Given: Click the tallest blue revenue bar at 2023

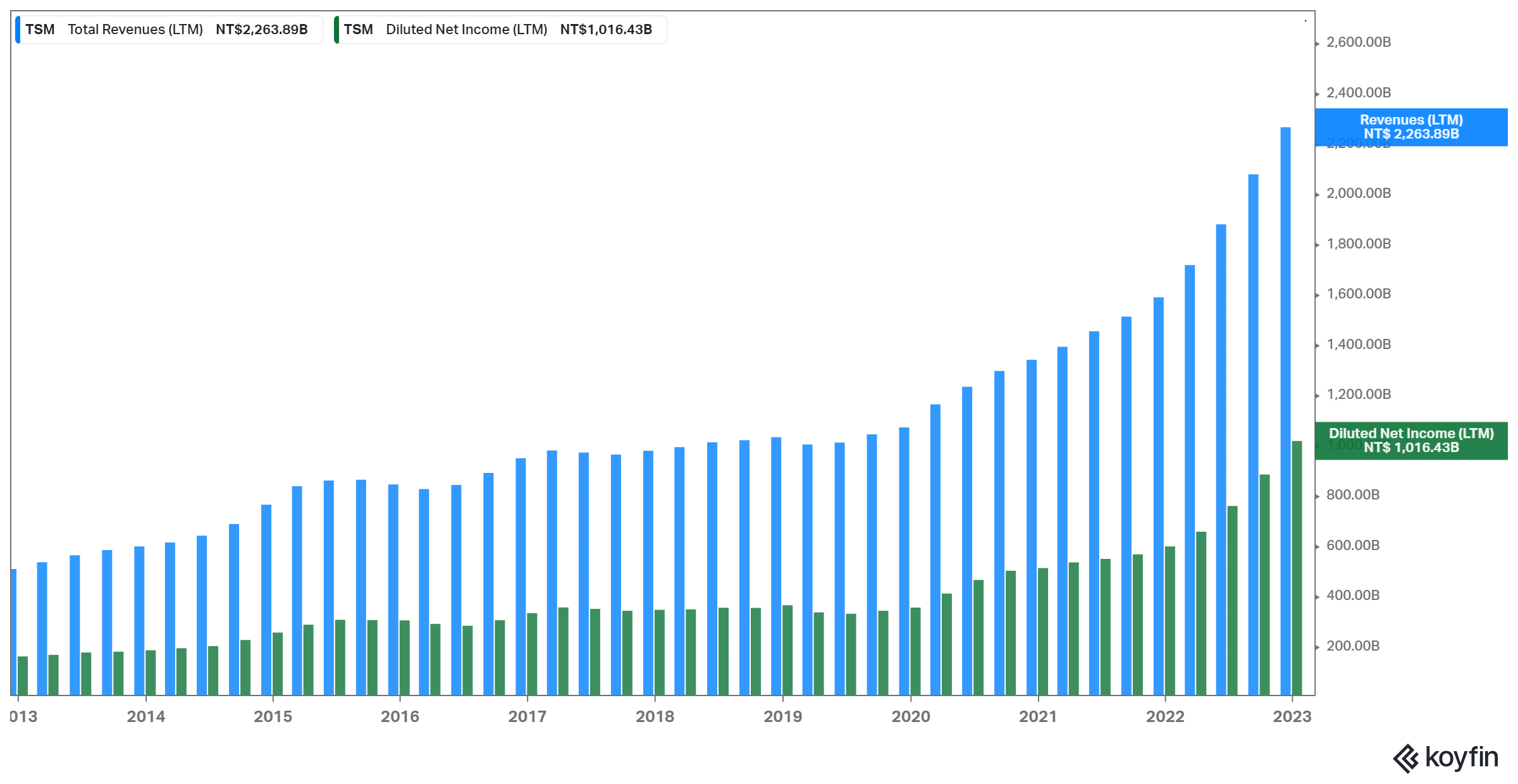Looking at the screenshot, I should [x=1285, y=411].
